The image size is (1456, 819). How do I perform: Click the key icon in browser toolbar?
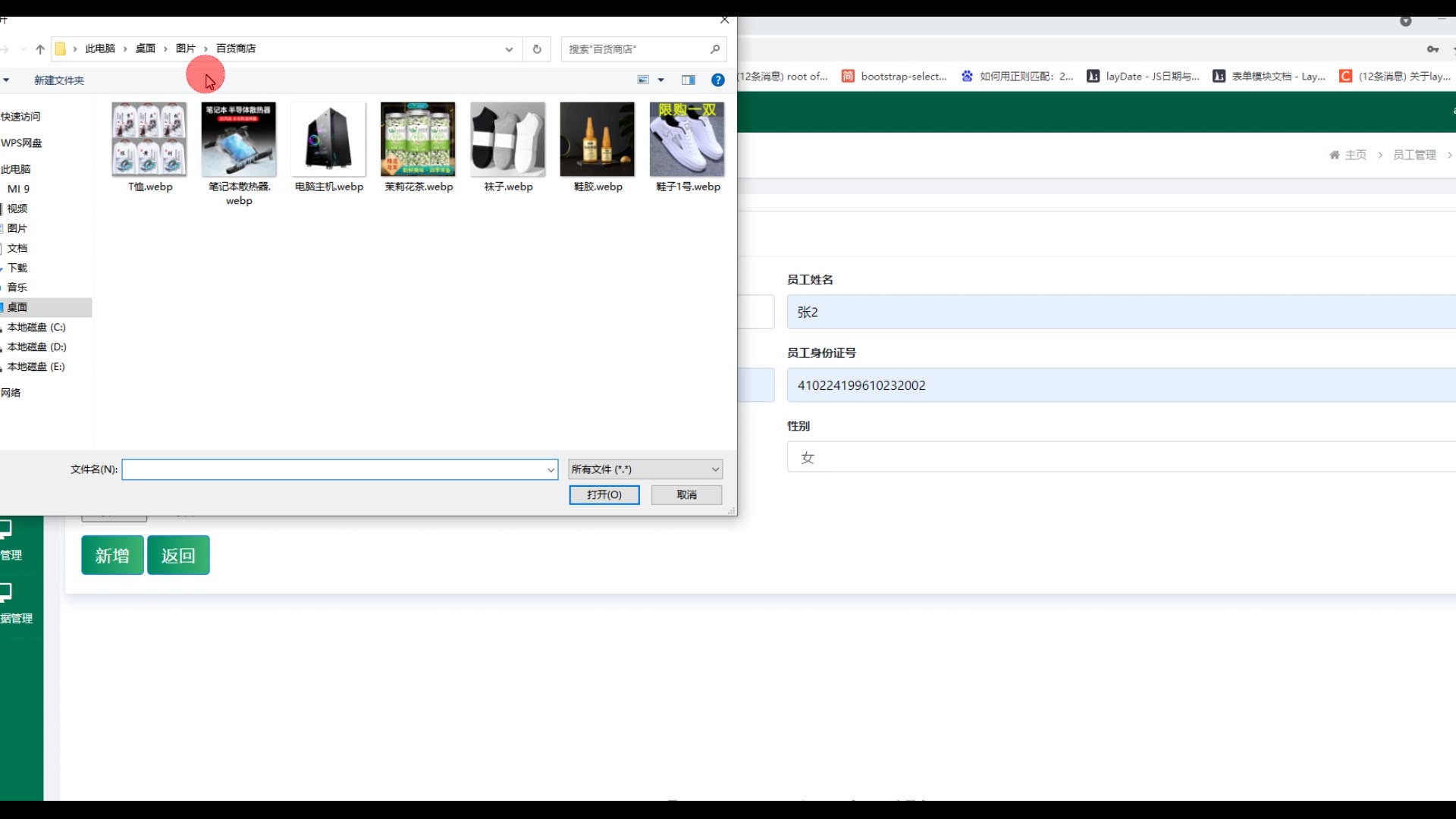[x=1432, y=49]
